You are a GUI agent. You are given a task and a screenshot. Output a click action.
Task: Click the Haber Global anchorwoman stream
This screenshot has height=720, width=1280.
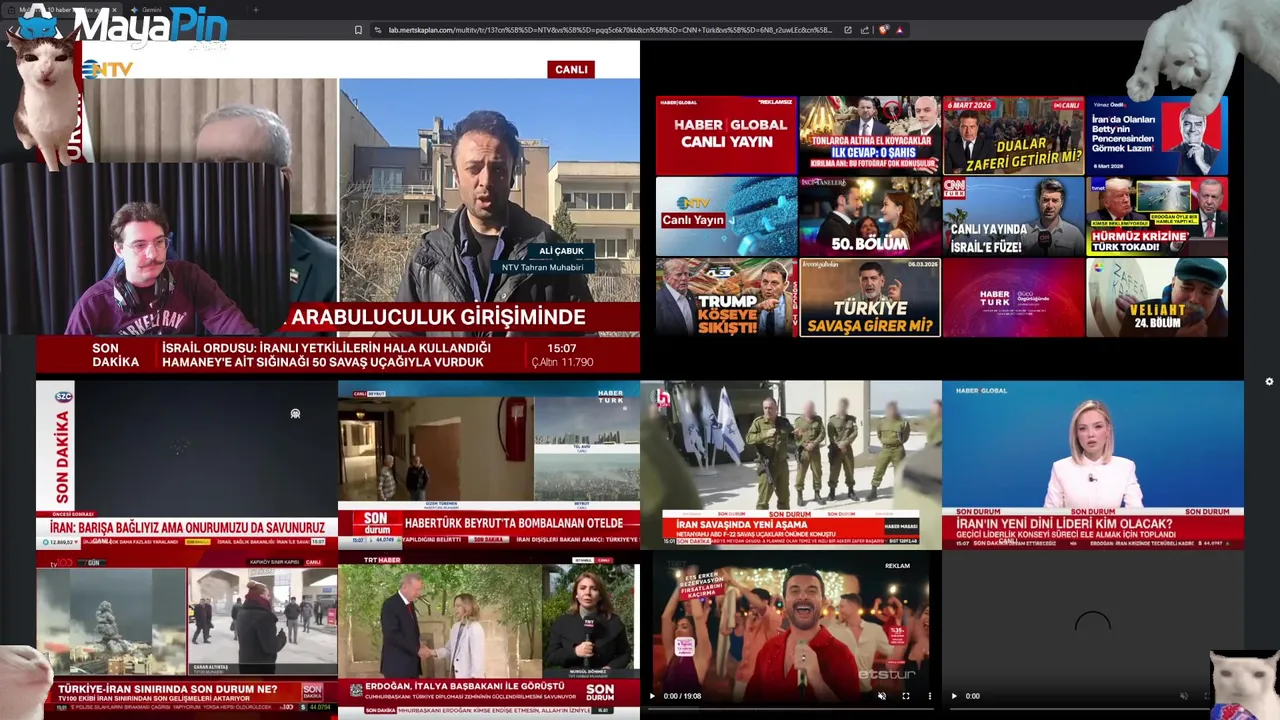1093,465
